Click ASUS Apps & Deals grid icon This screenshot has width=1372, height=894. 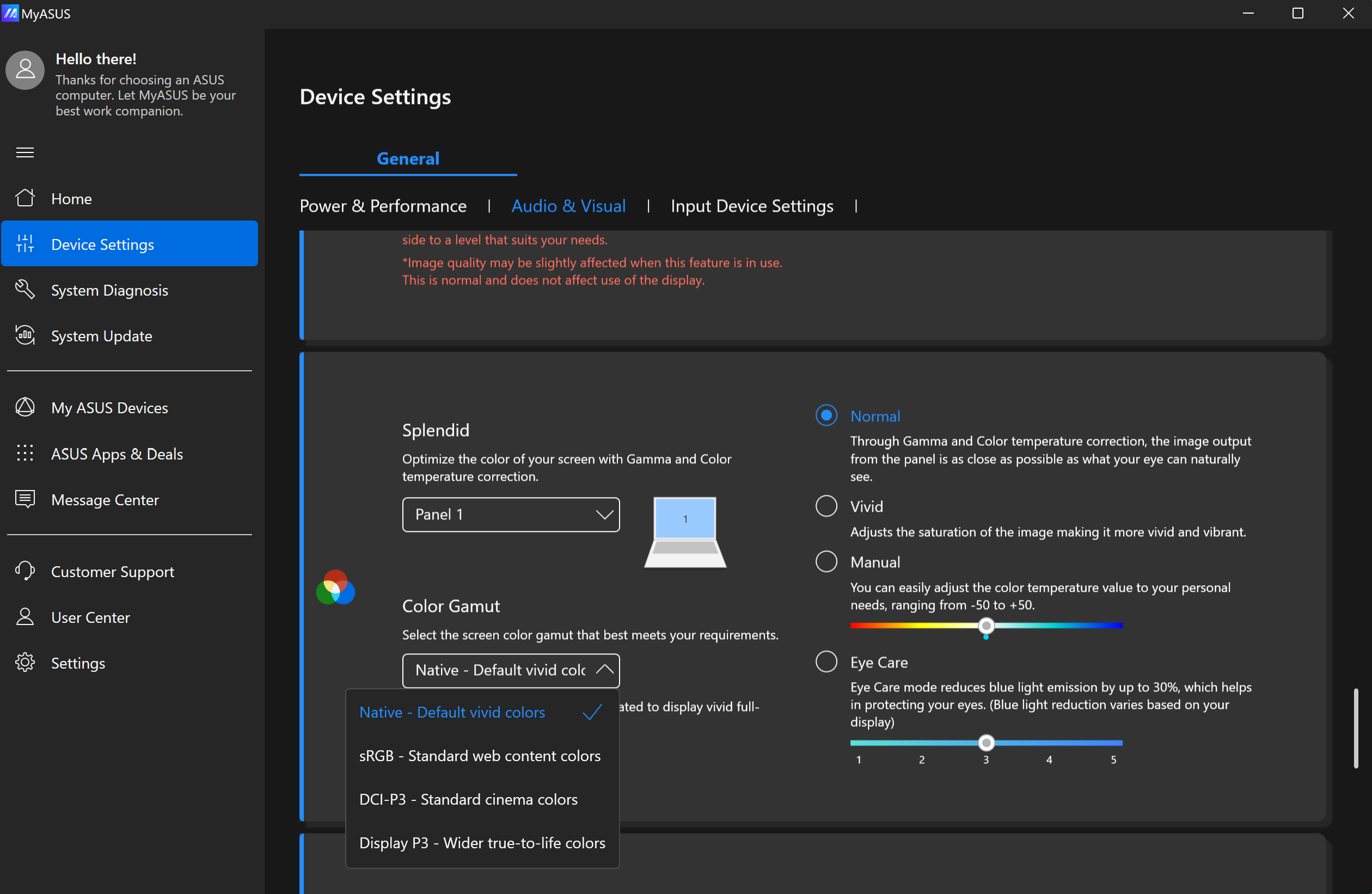coord(25,454)
